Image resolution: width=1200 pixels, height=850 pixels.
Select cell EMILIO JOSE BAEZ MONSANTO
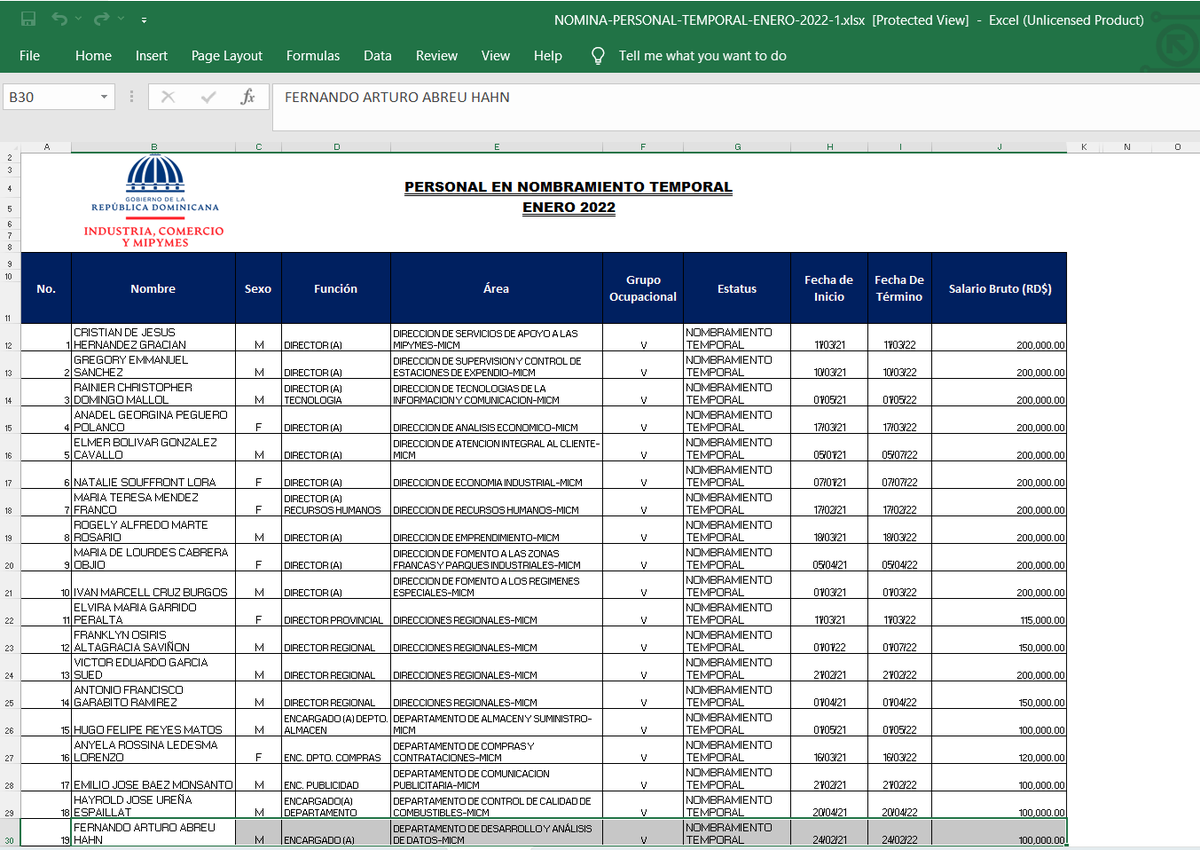153,778
